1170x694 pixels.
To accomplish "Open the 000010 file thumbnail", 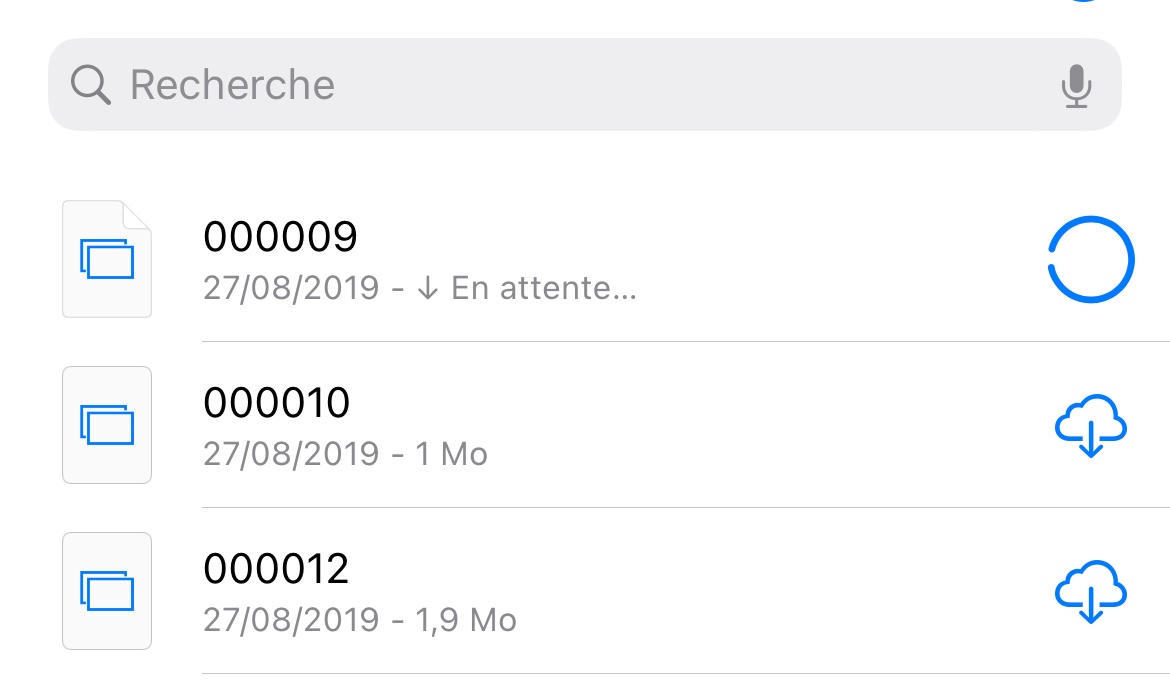I will (107, 425).
